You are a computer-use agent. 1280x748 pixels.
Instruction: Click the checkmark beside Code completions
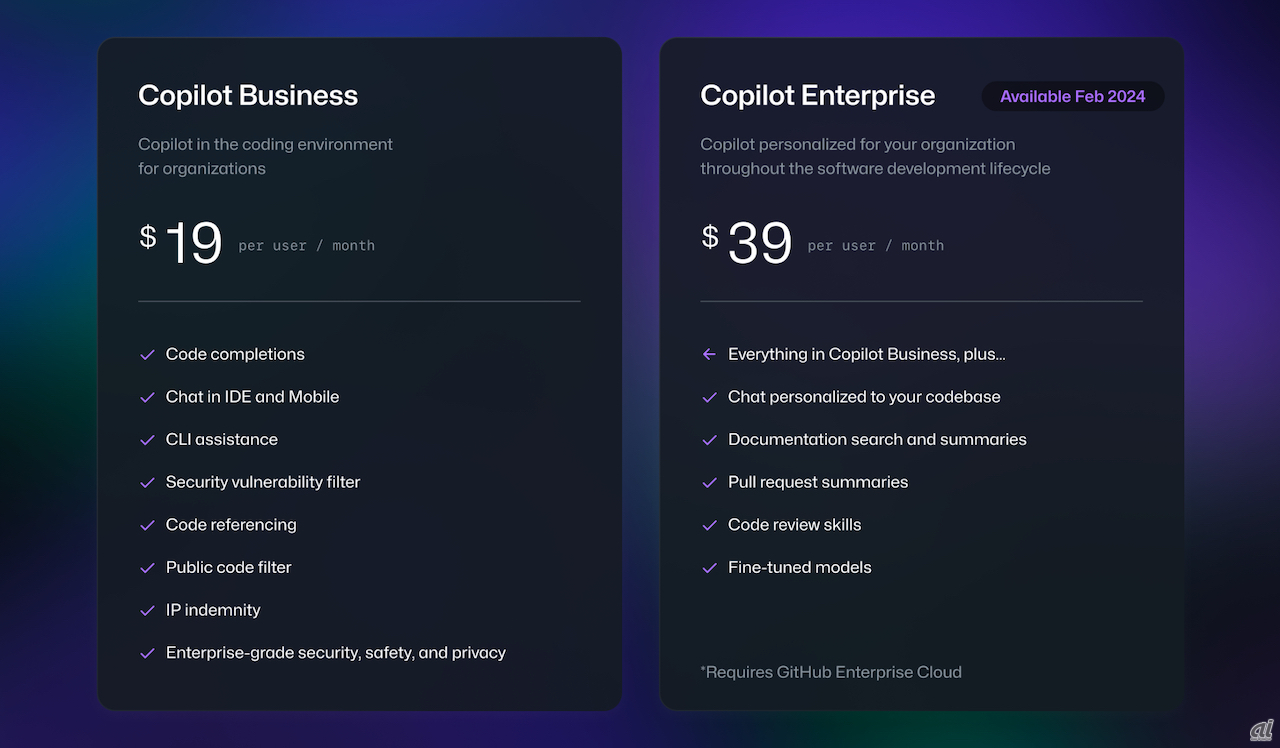[147, 355]
